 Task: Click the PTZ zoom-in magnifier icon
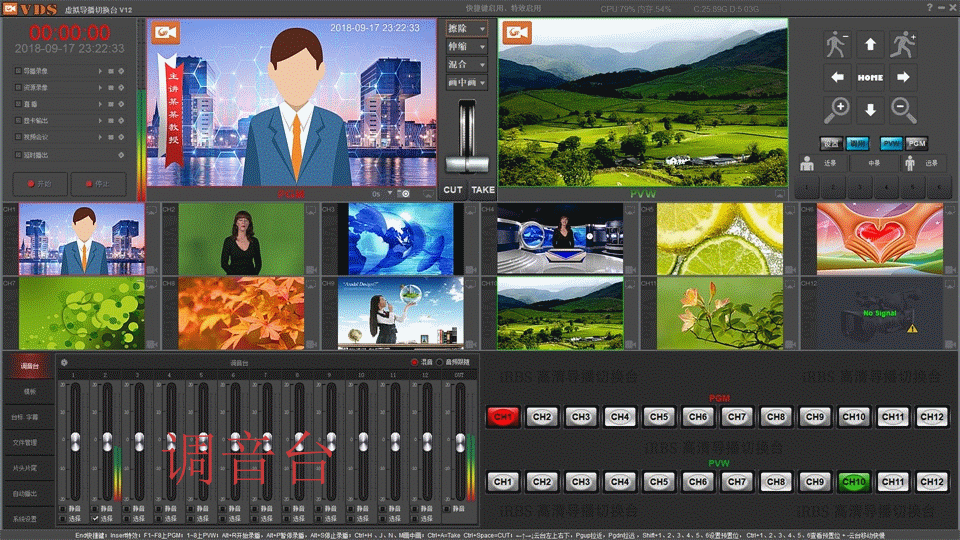(x=838, y=109)
